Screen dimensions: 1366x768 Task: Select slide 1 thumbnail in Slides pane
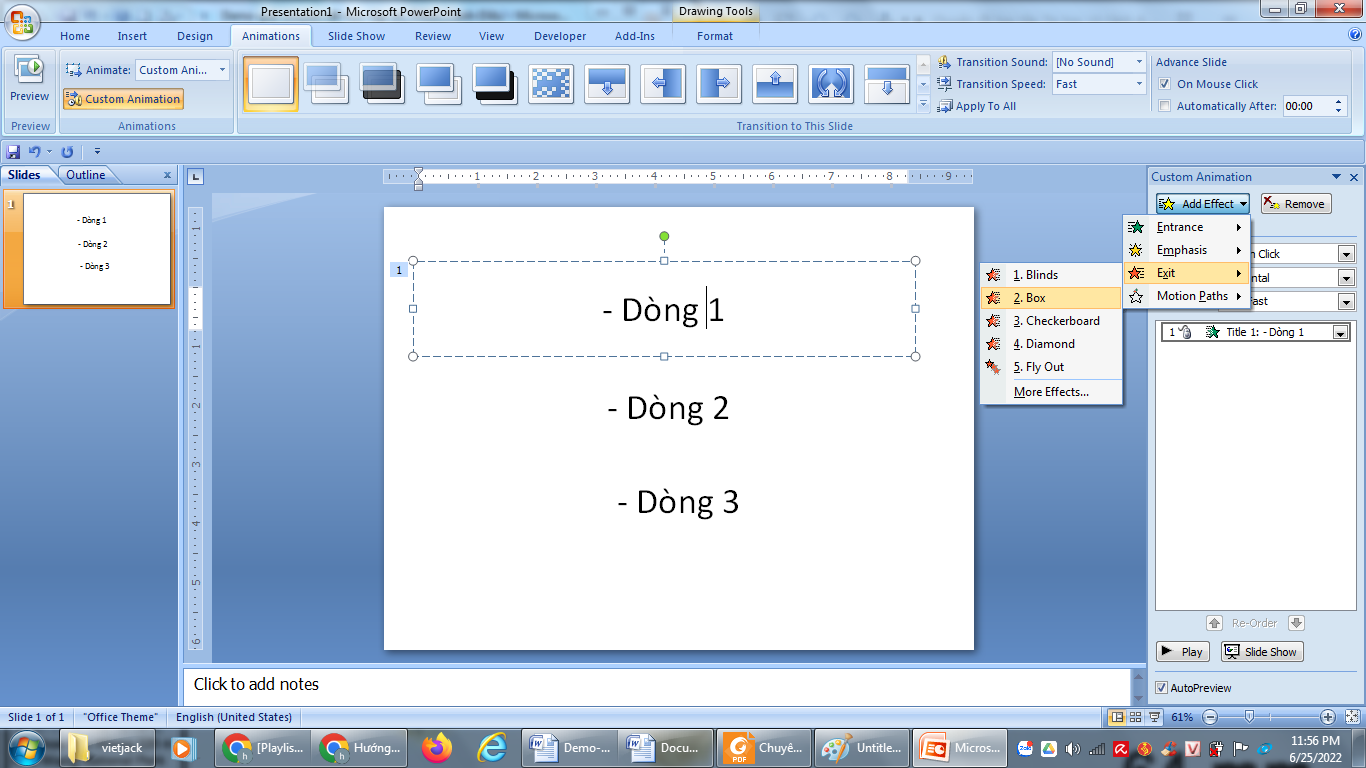[97, 249]
